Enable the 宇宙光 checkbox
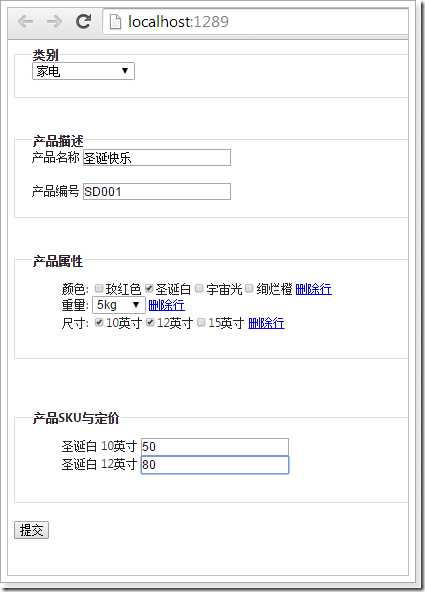Viewport: 425px width, 592px height. tap(199, 289)
